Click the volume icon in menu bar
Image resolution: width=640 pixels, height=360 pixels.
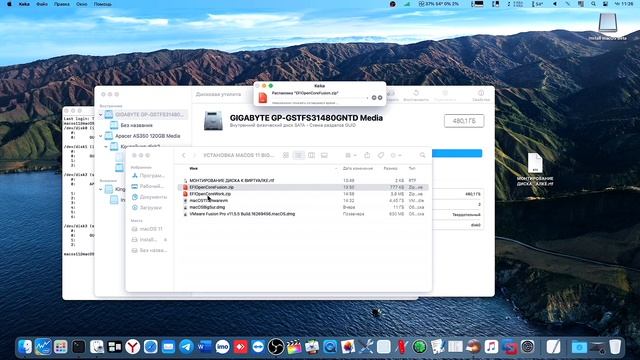click(x=554, y=4)
